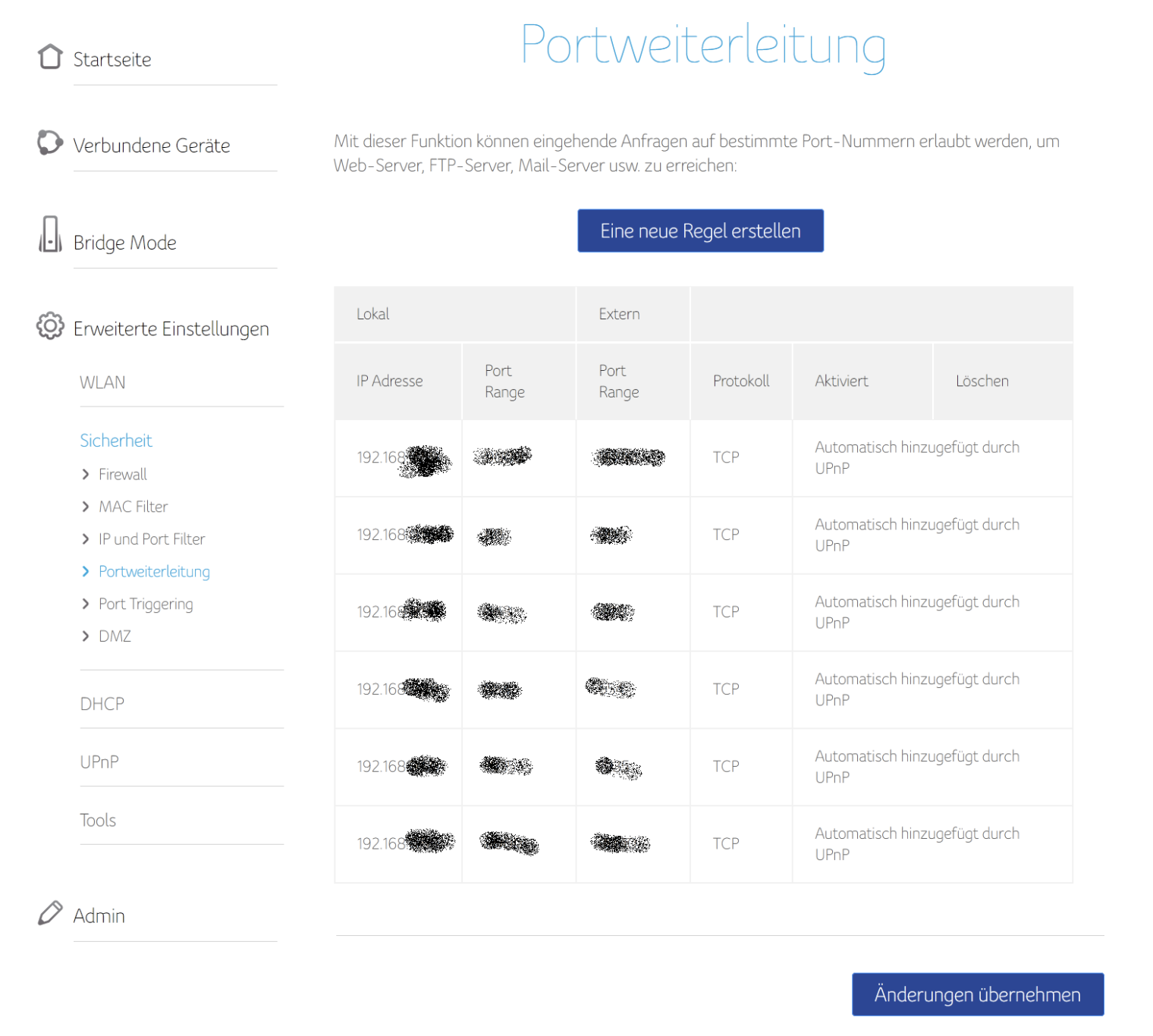
Task: Open the Tools menu entry
Action: (98, 821)
